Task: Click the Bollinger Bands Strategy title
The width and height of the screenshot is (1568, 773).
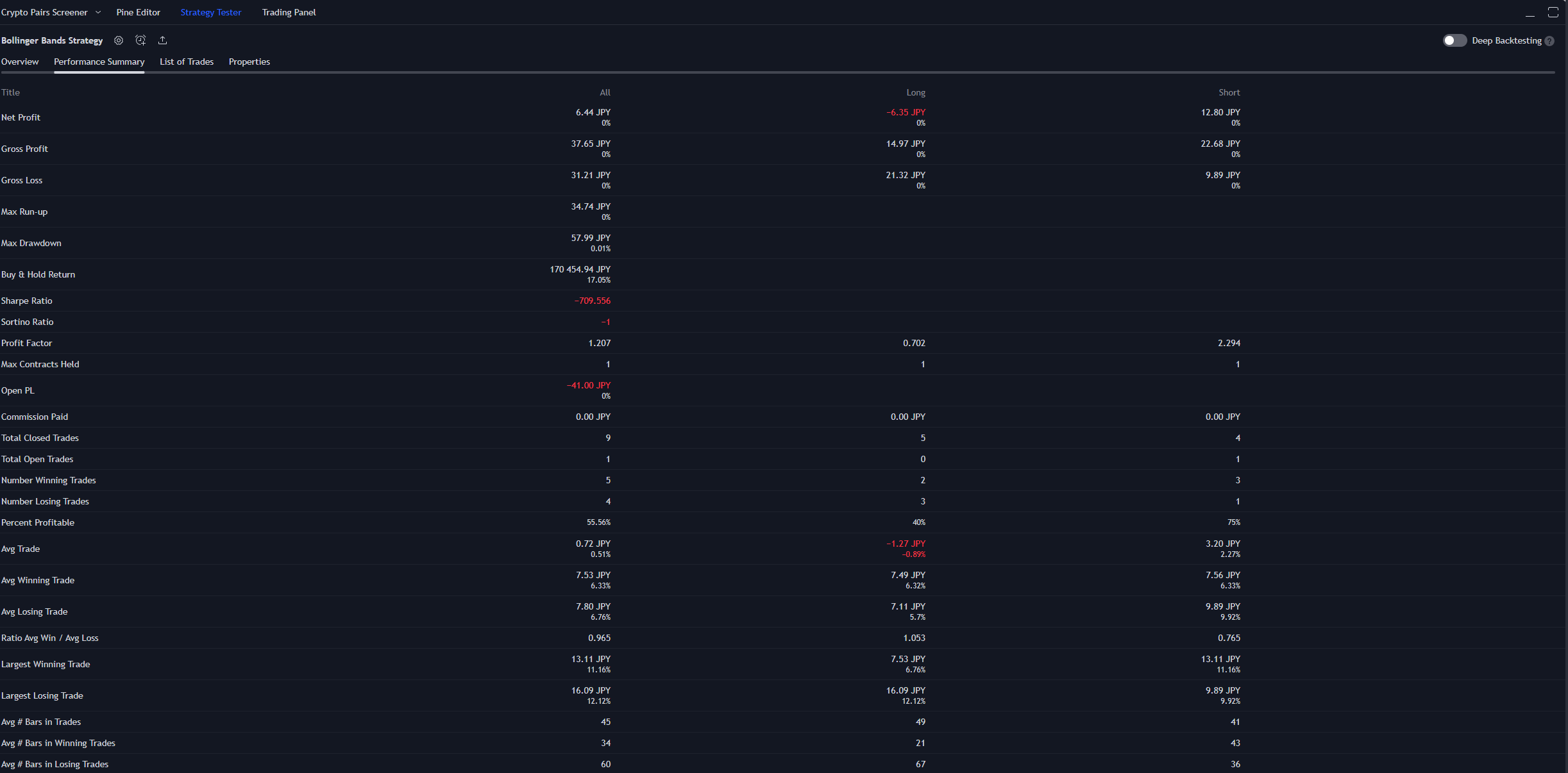Action: click(52, 40)
